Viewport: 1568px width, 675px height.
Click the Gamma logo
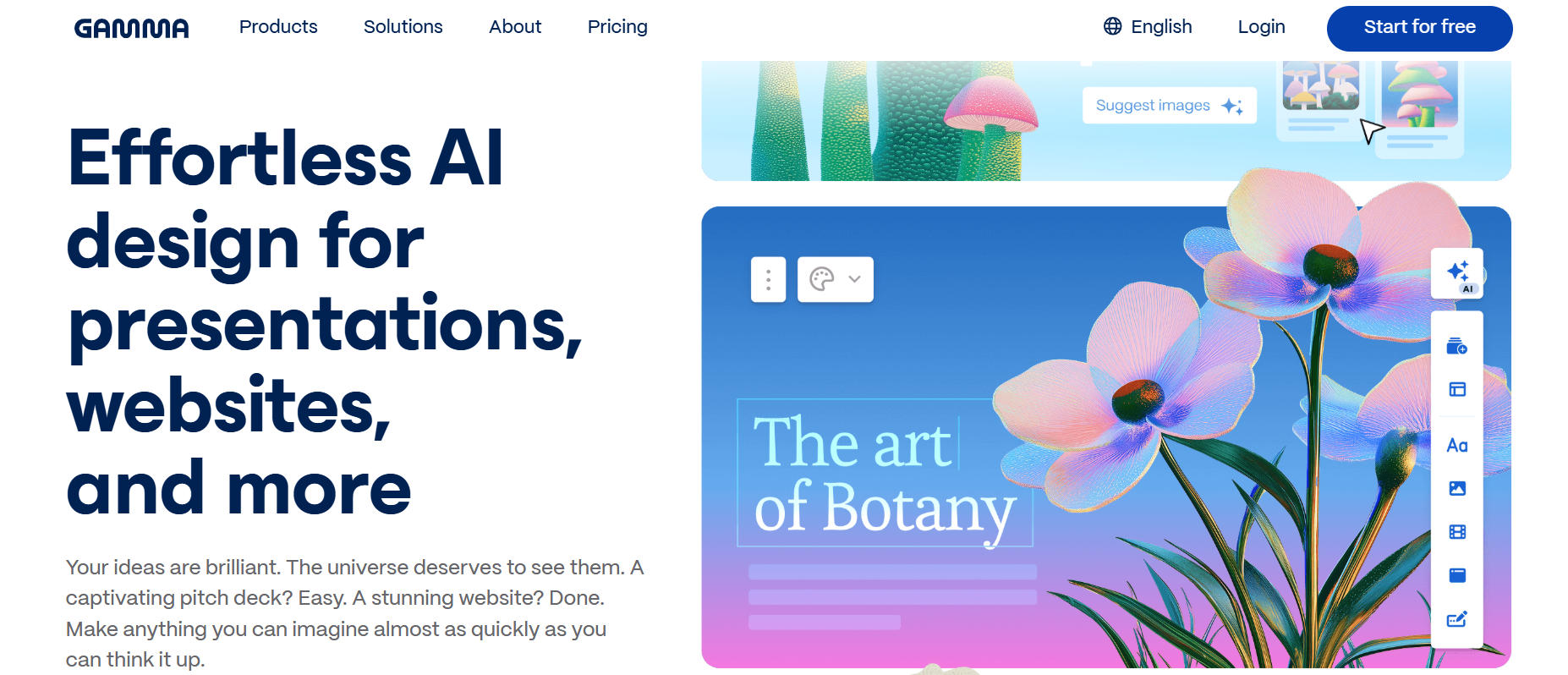132,28
